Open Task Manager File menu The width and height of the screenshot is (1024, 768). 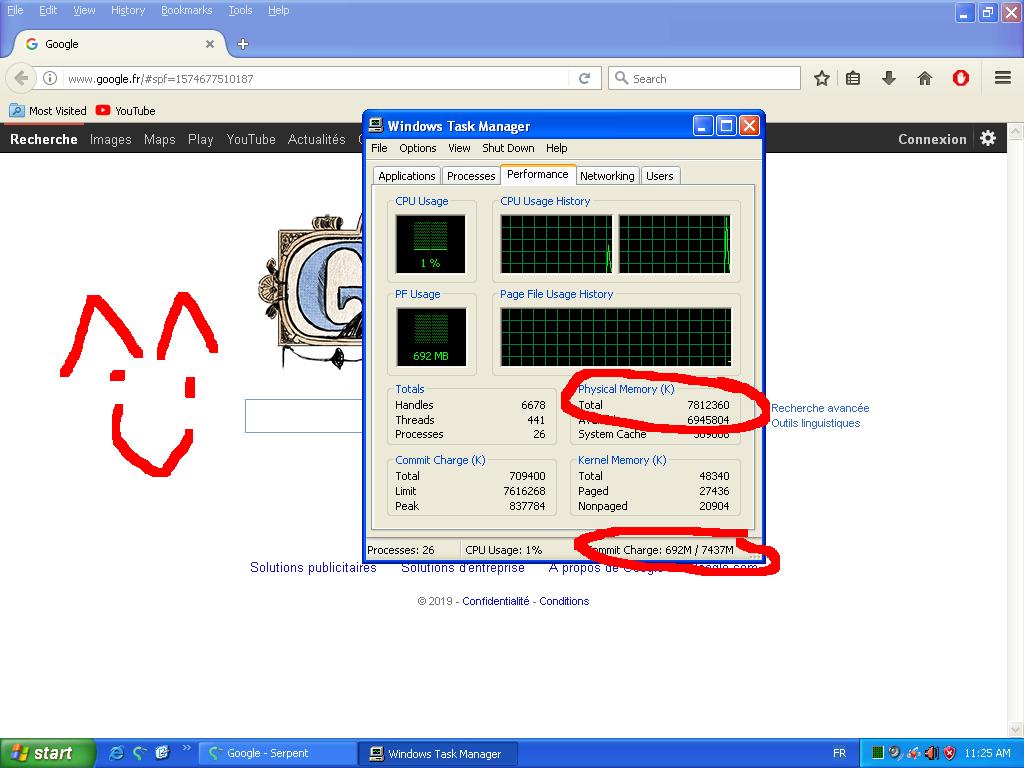coord(379,148)
